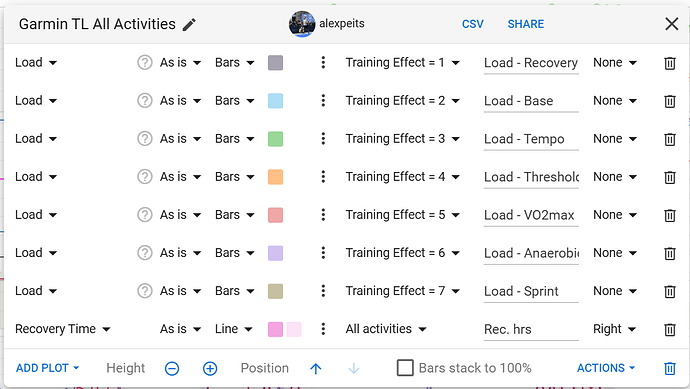Change the Recovery Time metric dropdown
This screenshot has height=389, width=690.
pos(62,329)
